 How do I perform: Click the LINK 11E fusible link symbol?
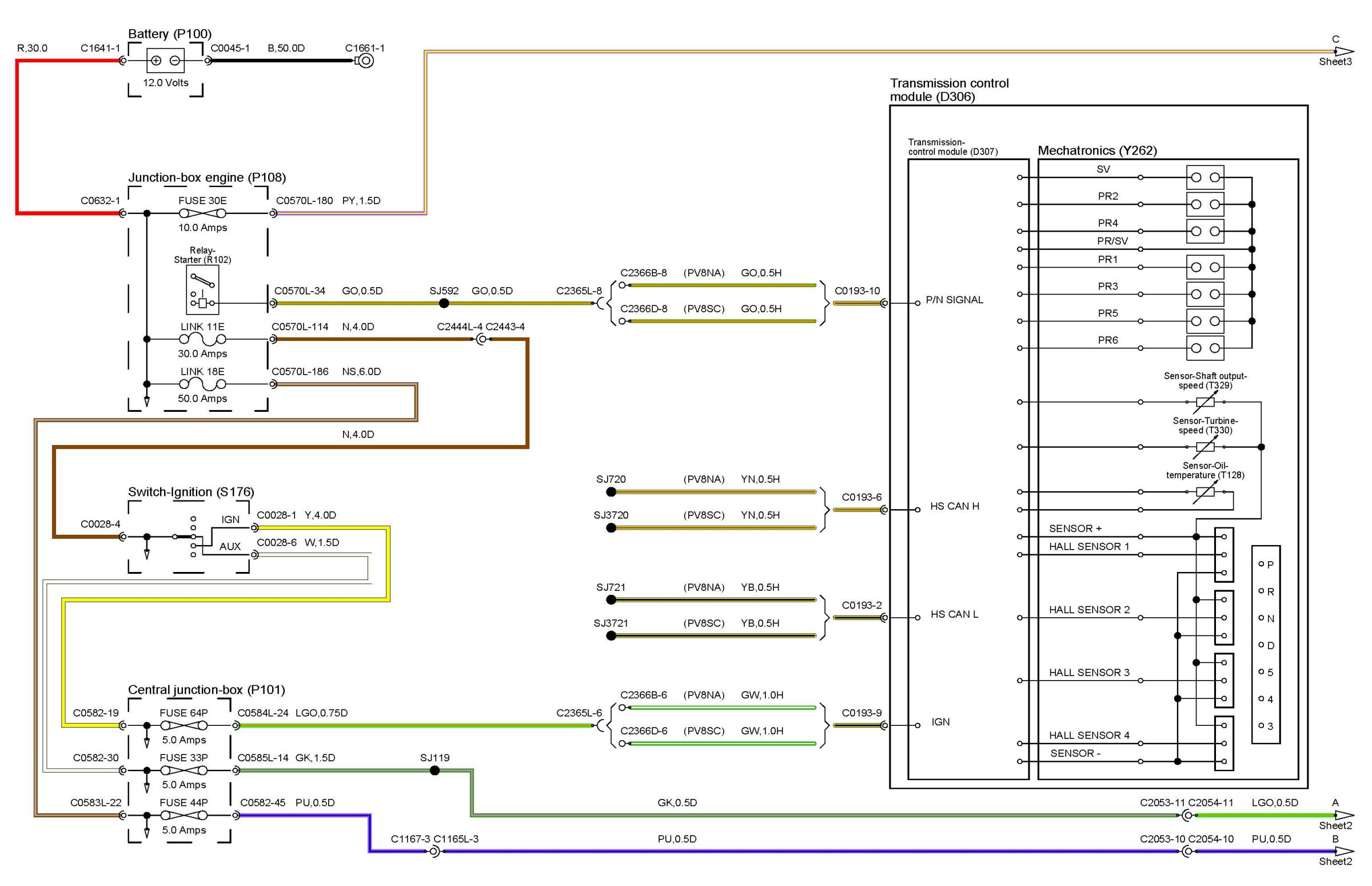pos(202,339)
